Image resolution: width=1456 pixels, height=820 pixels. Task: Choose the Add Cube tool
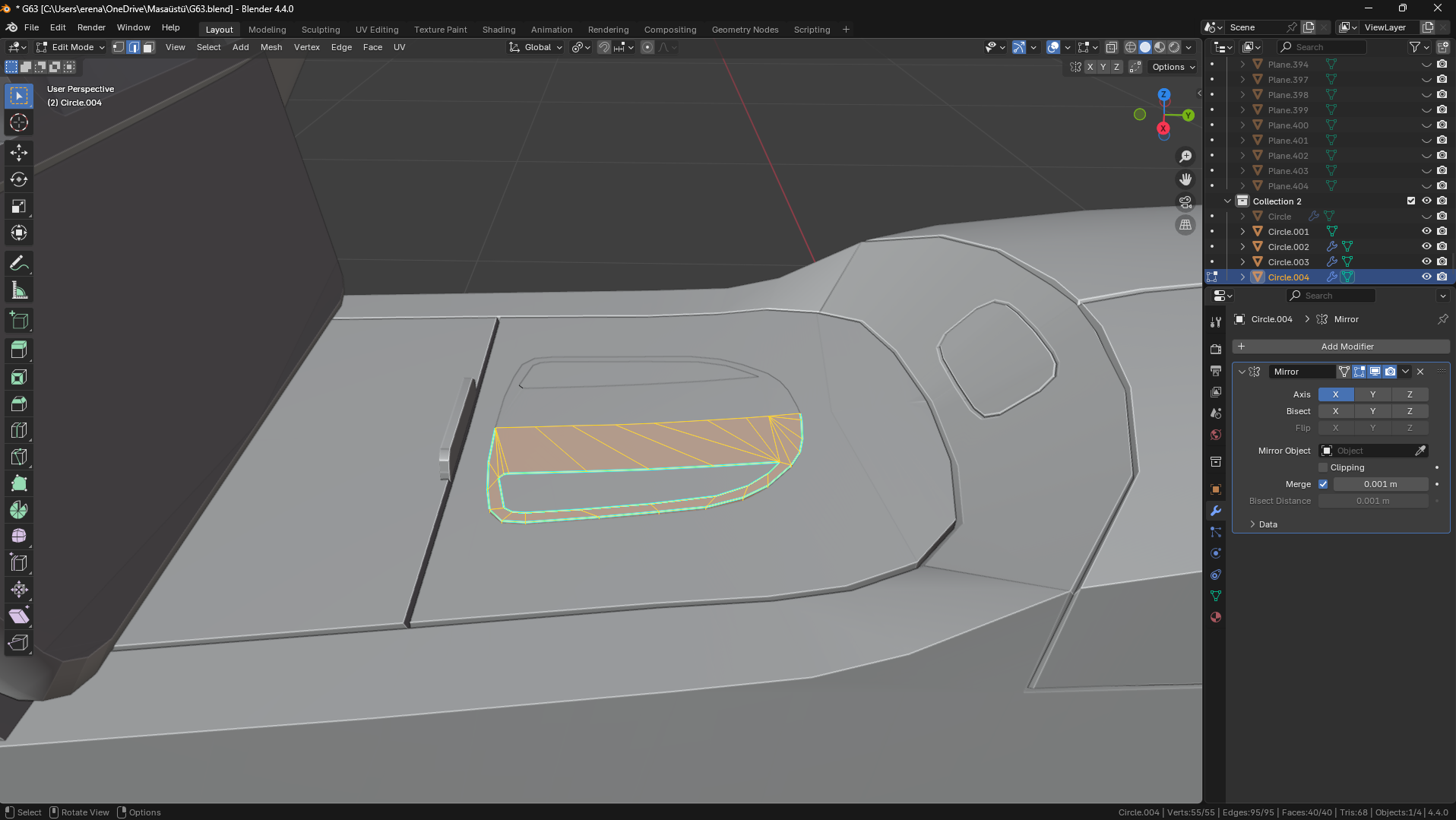[x=19, y=321]
